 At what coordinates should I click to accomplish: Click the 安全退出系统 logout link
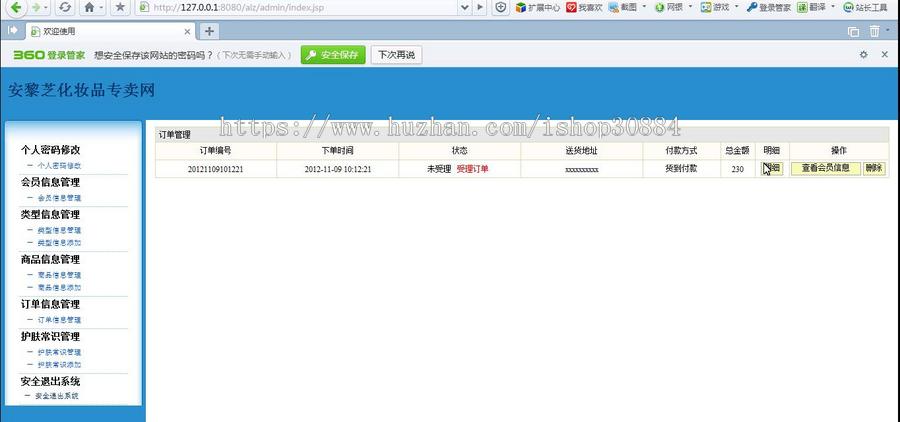[x=57, y=396]
